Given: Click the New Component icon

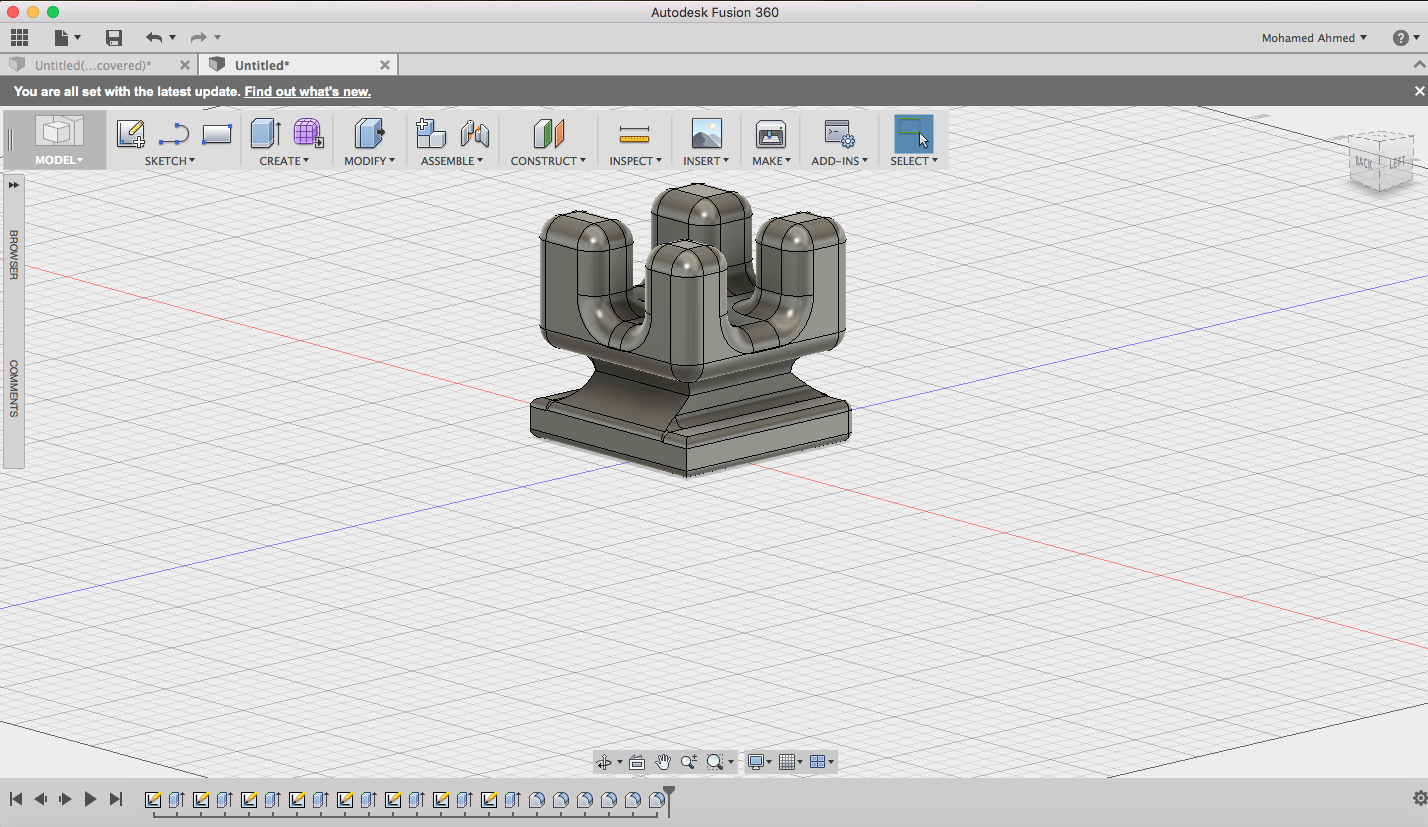Looking at the screenshot, I should (431, 134).
